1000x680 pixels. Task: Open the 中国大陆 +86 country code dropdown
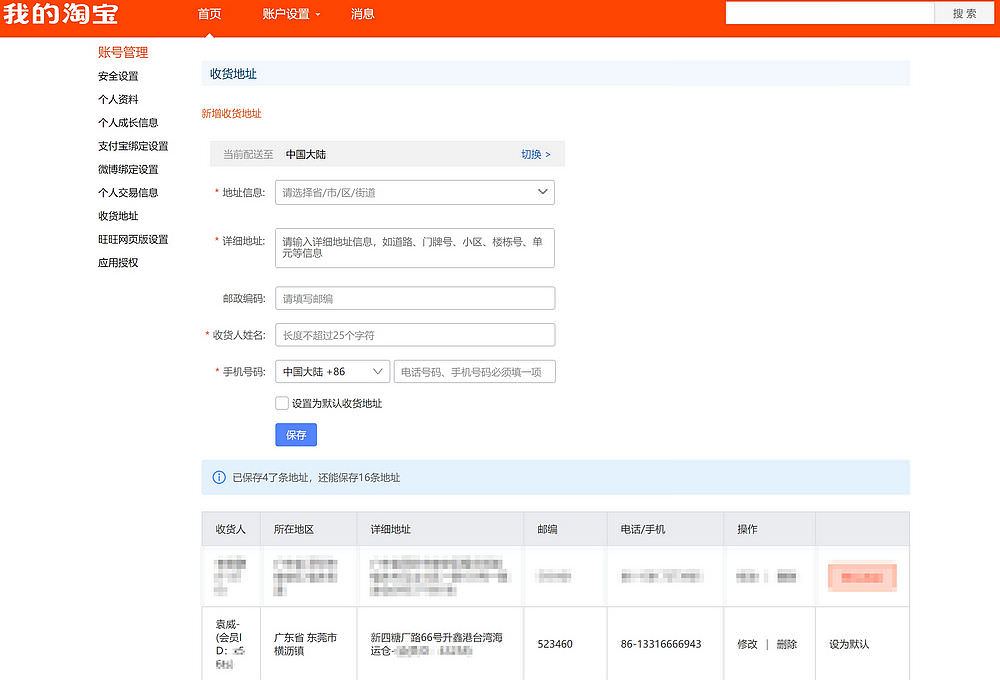332,371
